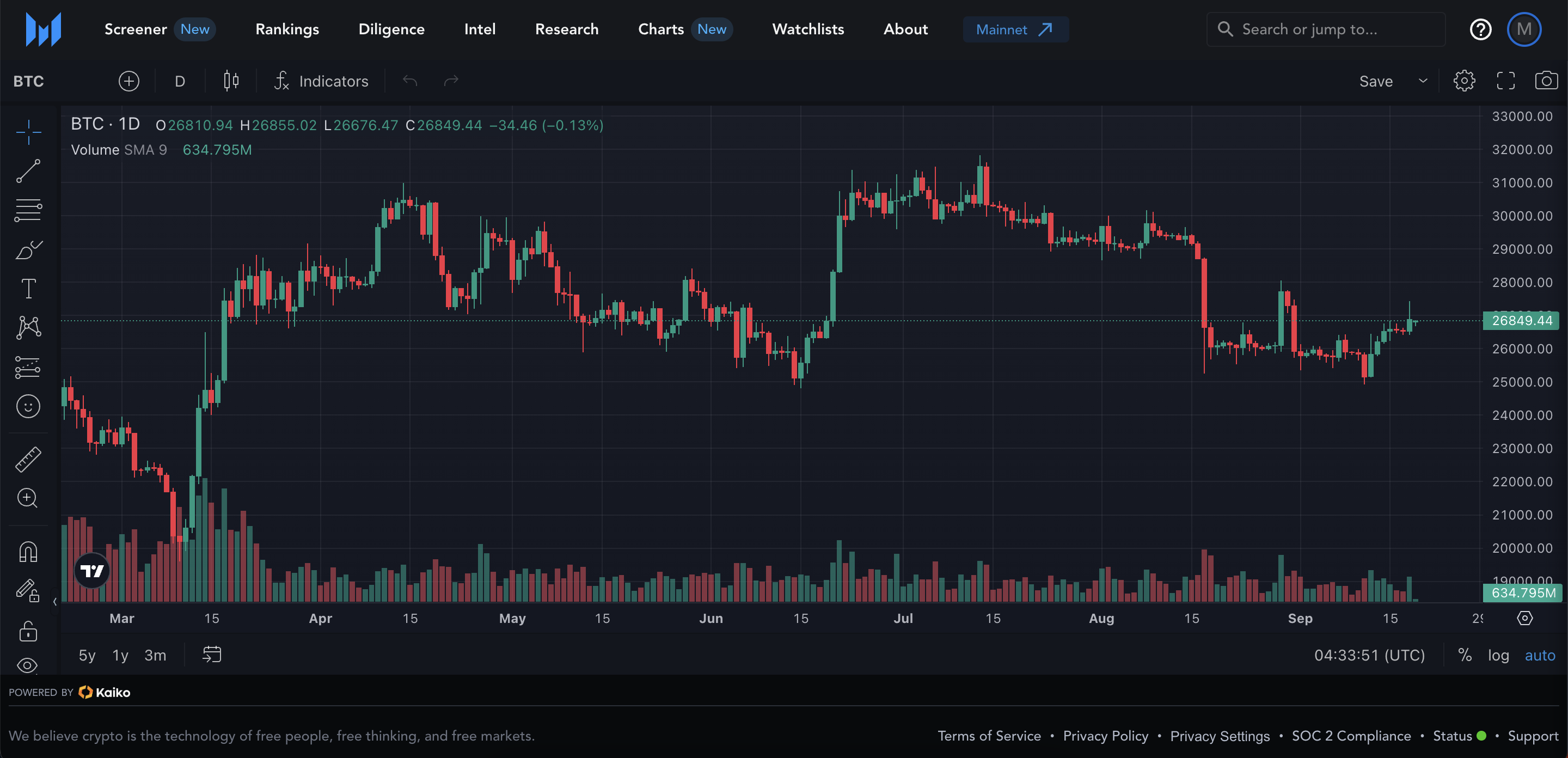Select the trend line drawing tool
Image resolution: width=1568 pixels, height=758 pixels.
[28, 171]
